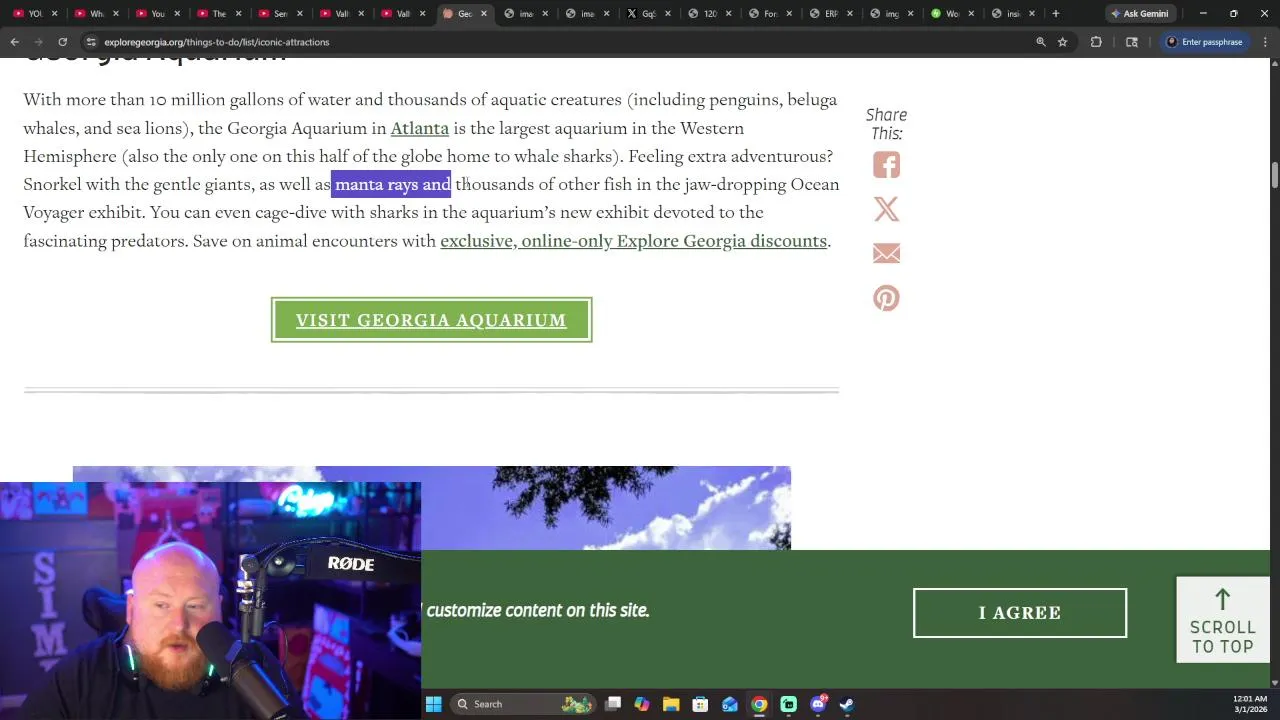This screenshot has height=720, width=1280.
Task: Open exclusive online-only Explore Georgia discounts link
Action: coord(633,241)
